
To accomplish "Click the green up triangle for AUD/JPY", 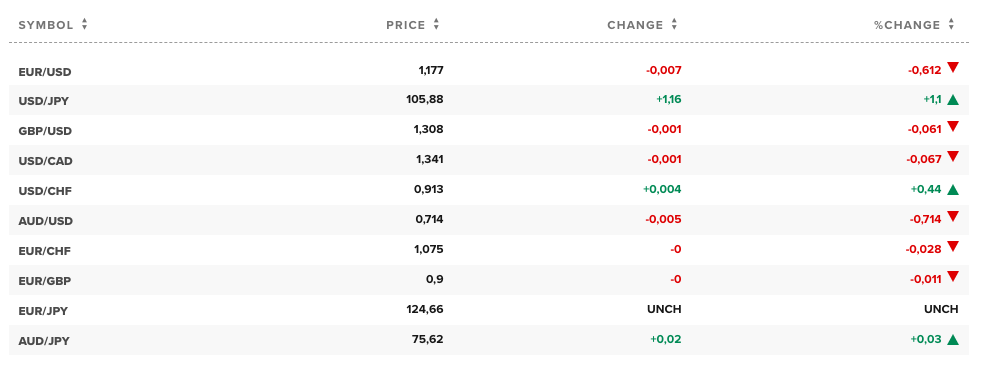I will [953, 340].
